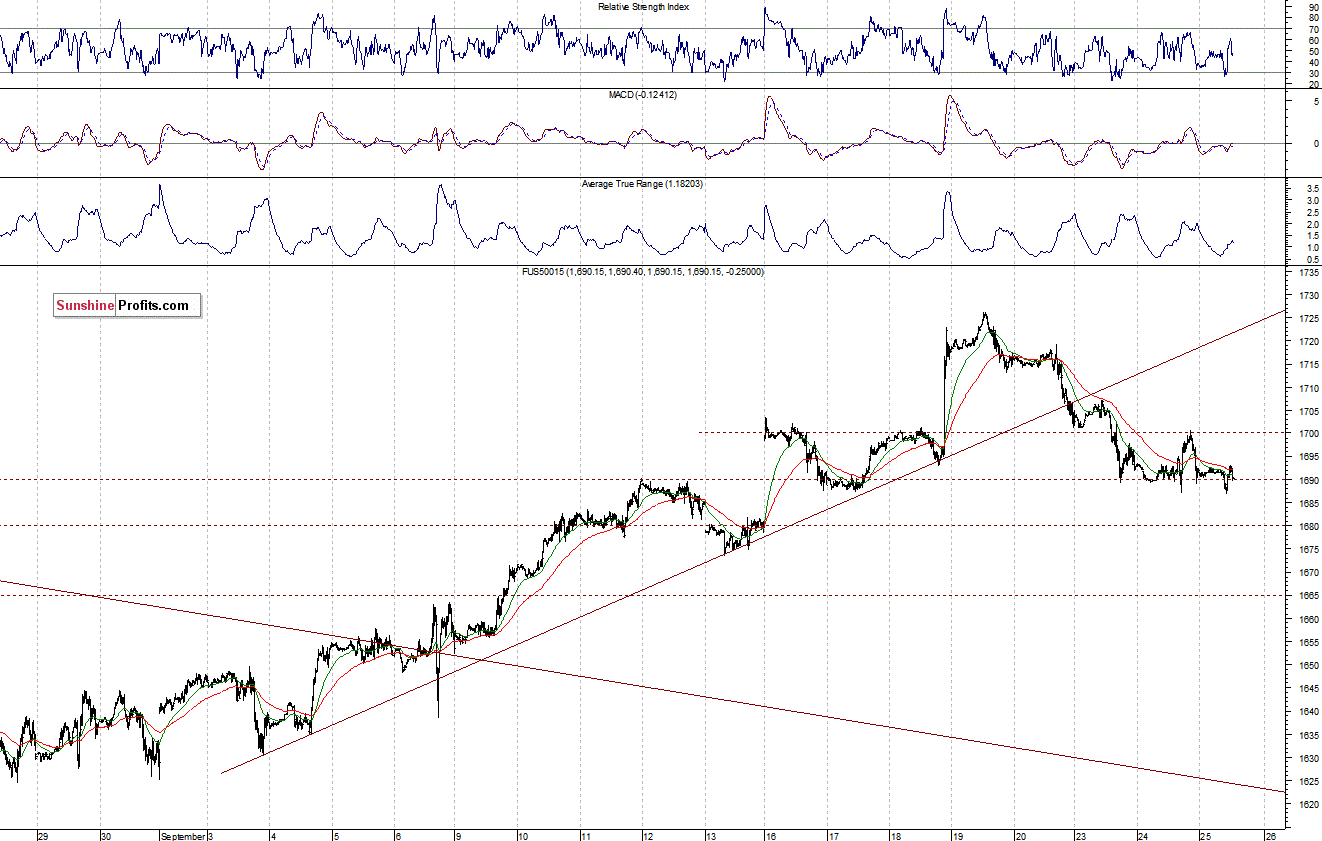Click the 1655 price axis label
1322x841 pixels.
pyautogui.click(x=1308, y=643)
